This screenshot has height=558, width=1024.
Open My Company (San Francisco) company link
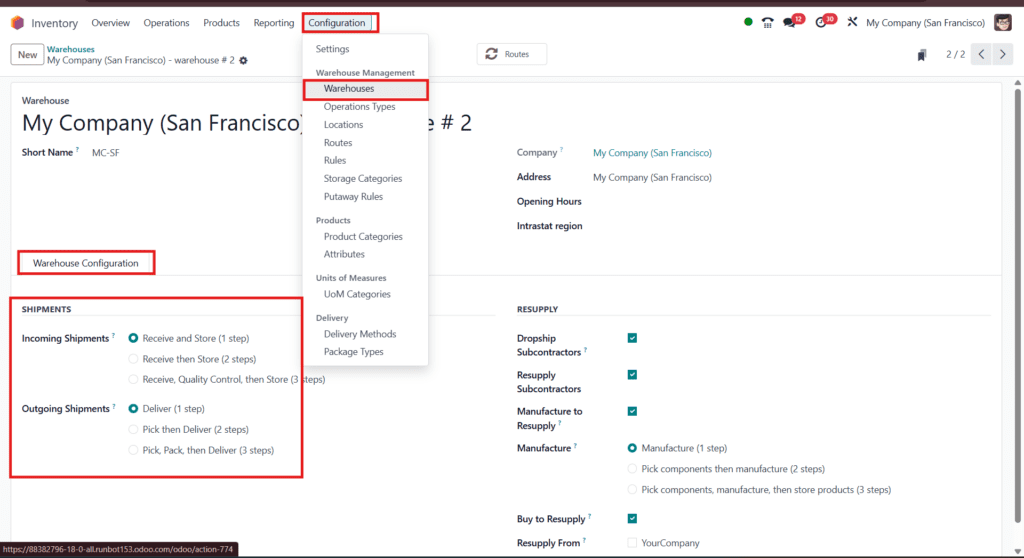(x=652, y=153)
